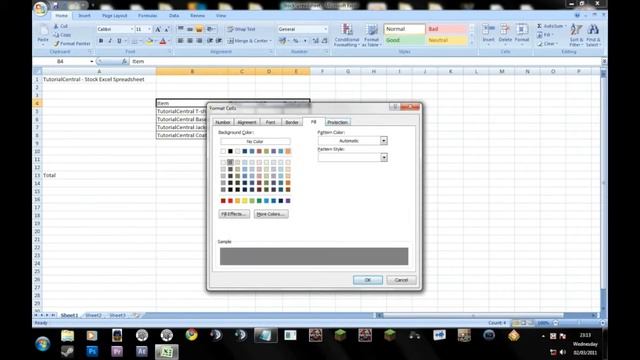Toggle Align Text Right
This screenshot has width=640, height=360.
(x=199, y=41)
